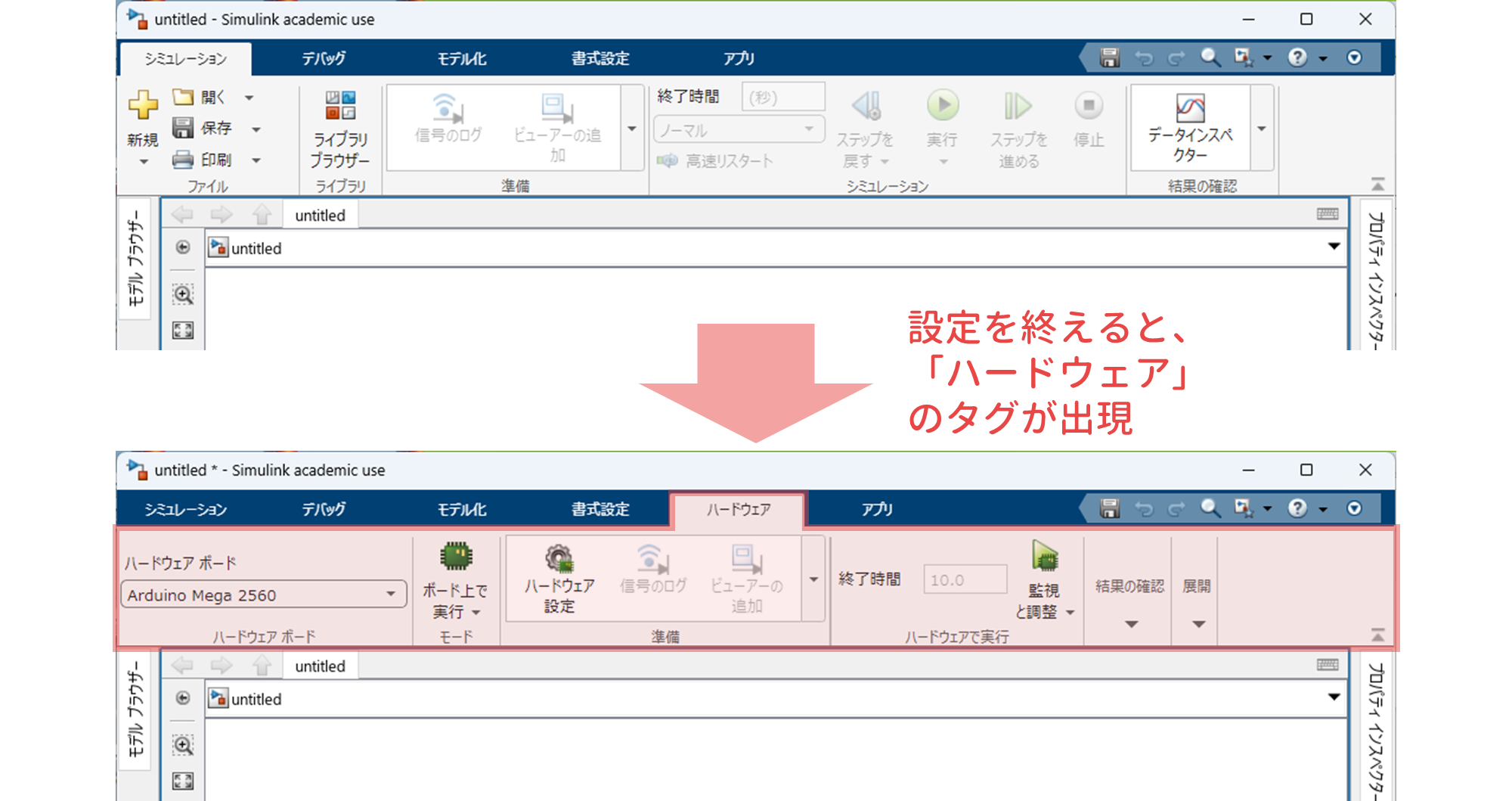Collapse the upper window ribbon with arrow
This screenshot has width=1512, height=801.
[x=1377, y=185]
